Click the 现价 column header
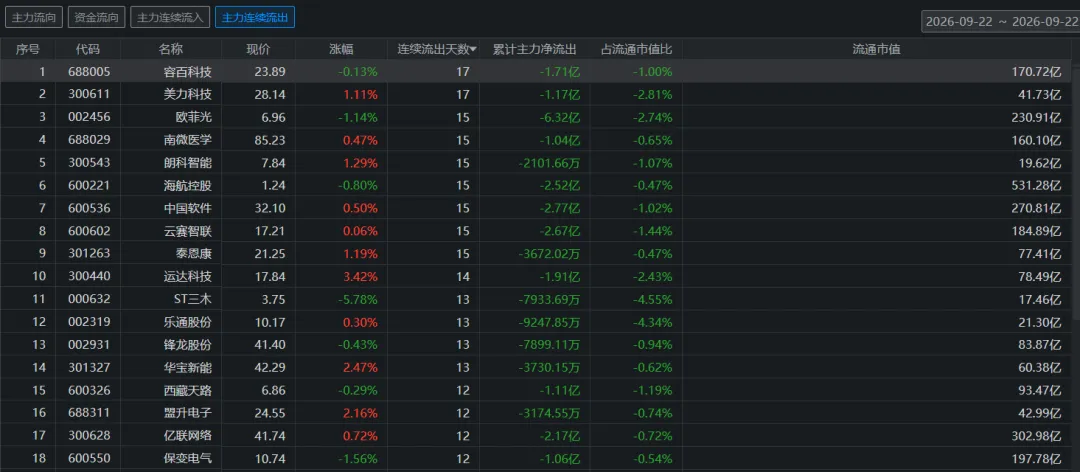 (258, 50)
